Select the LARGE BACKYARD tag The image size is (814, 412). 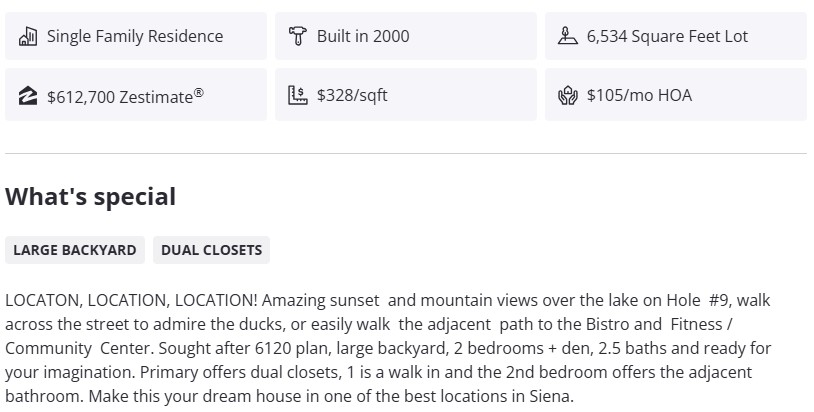pos(75,250)
